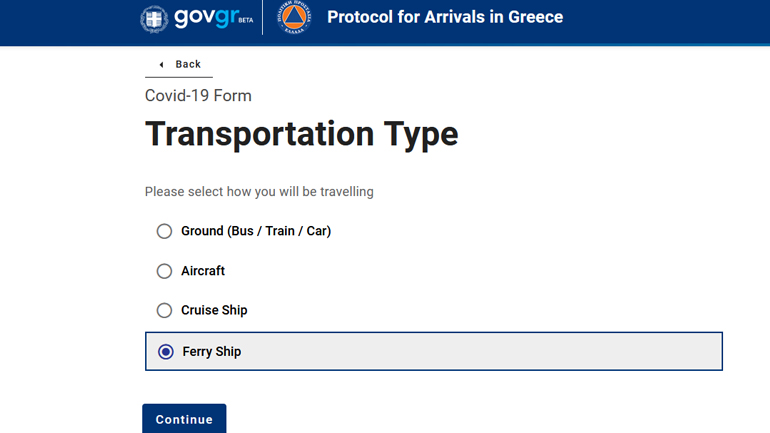This screenshot has height=433, width=770.
Task: Select the Ground (Bus / Train / Car) radio button
Action: click(x=164, y=231)
